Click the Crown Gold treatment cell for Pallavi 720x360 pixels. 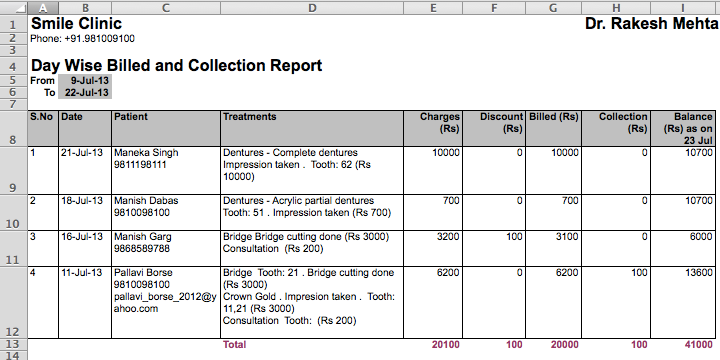312,303
